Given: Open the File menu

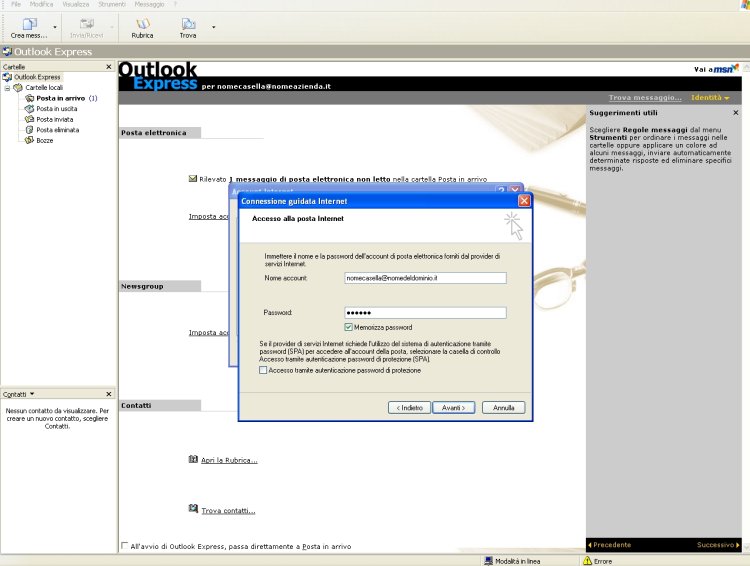Looking at the screenshot, I should click(16, 4).
